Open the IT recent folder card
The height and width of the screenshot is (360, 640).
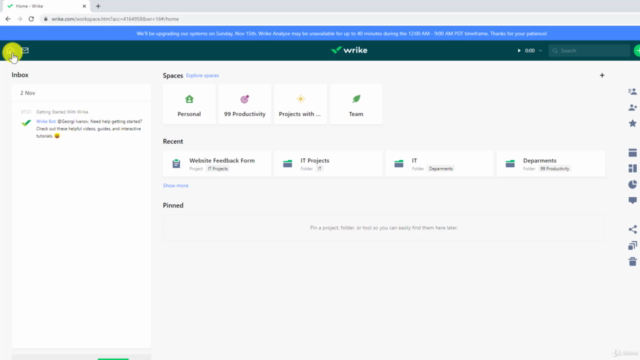coord(440,164)
